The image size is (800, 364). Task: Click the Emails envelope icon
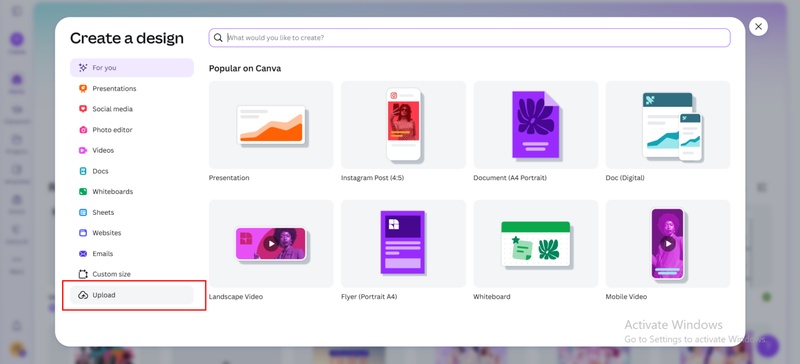click(x=83, y=253)
